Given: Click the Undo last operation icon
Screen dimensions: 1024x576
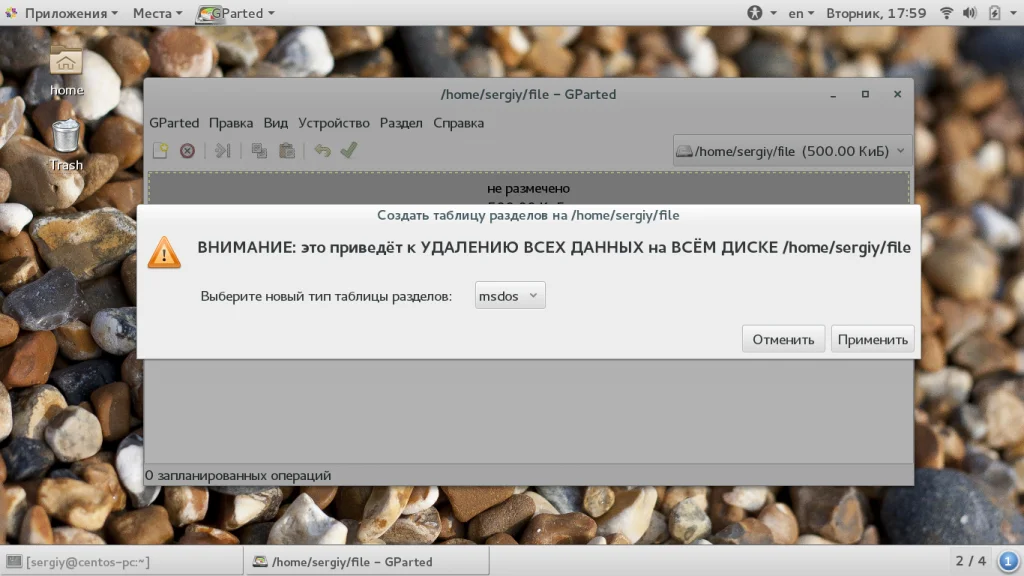Looking at the screenshot, I should [323, 151].
